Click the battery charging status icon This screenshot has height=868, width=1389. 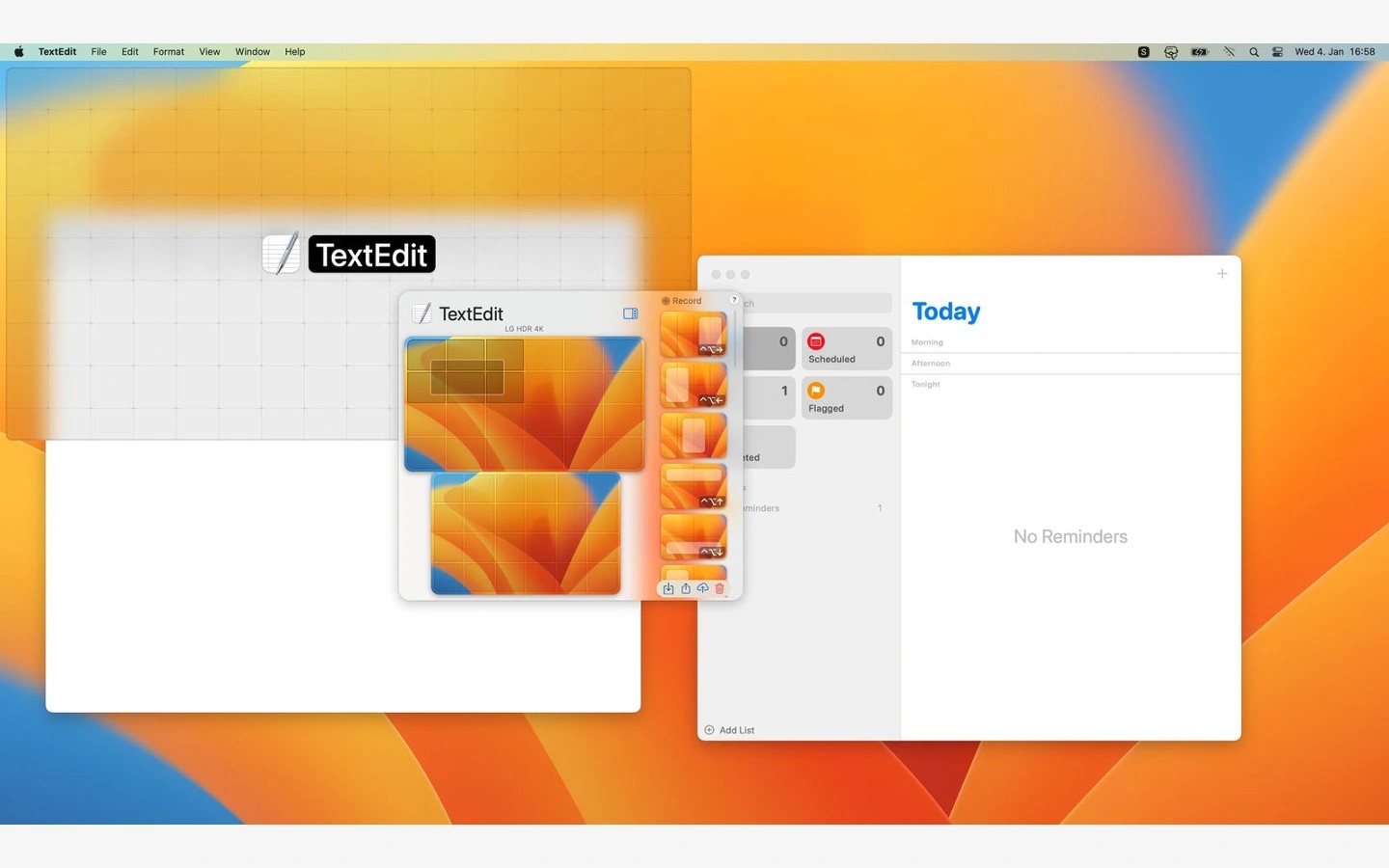click(x=1200, y=52)
